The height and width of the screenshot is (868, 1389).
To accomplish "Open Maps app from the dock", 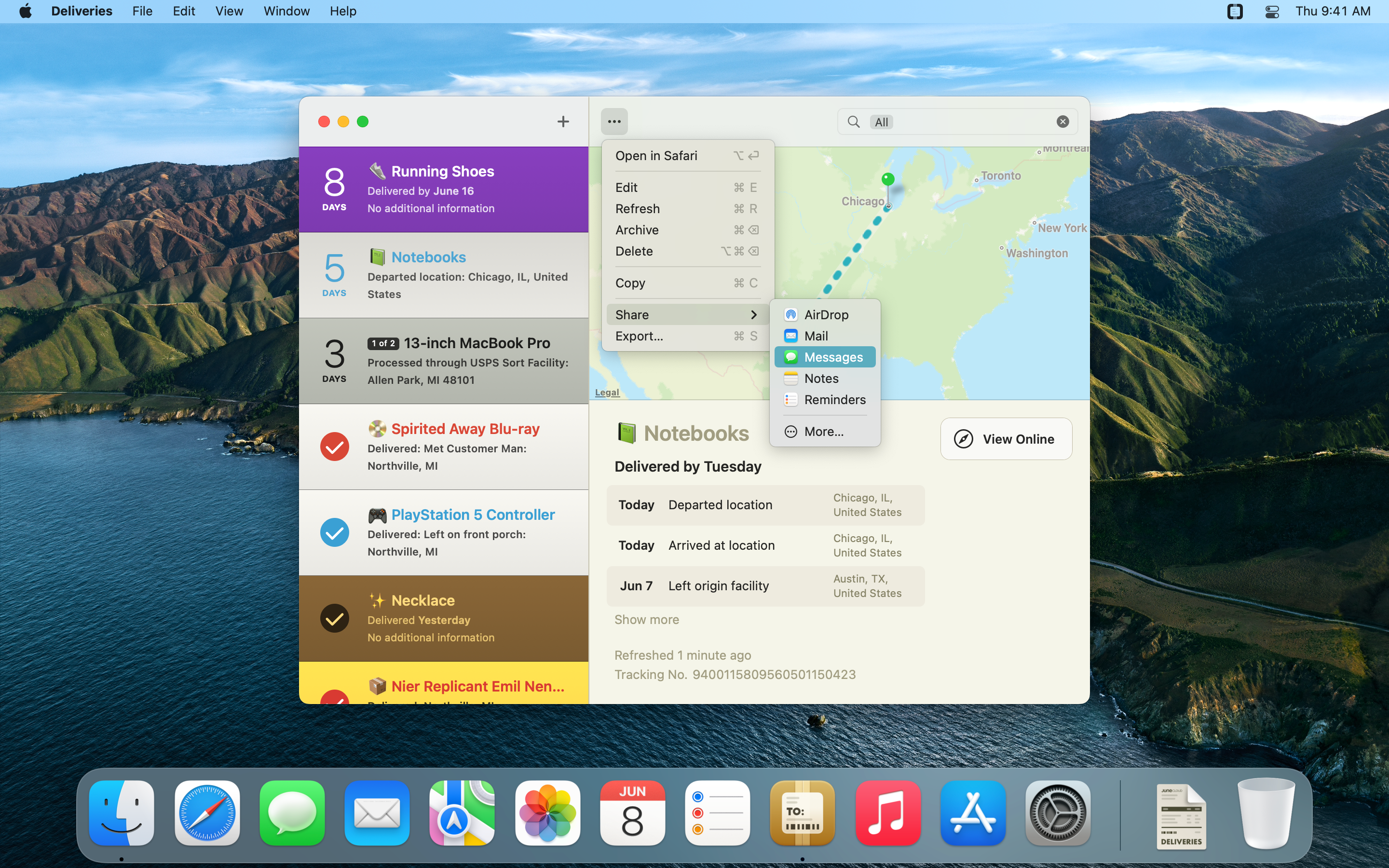I will click(x=463, y=812).
